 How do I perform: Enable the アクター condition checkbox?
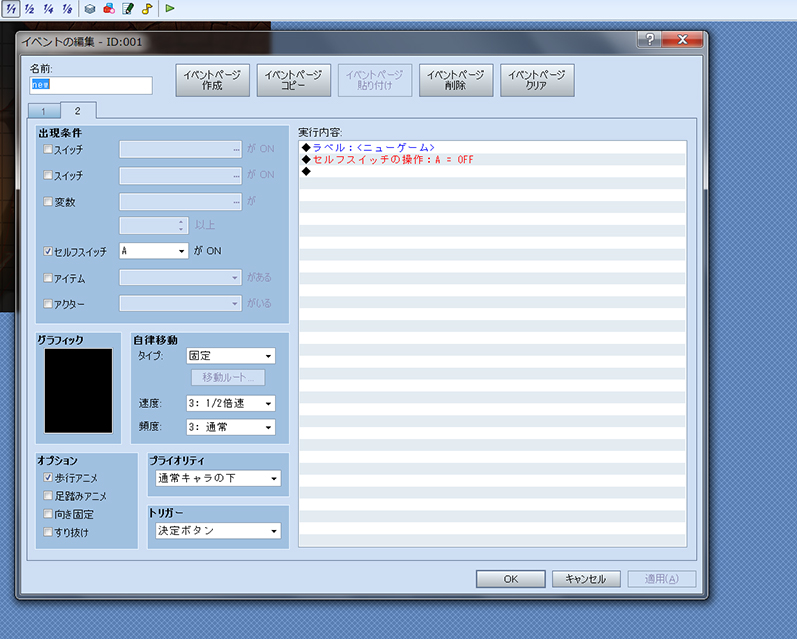pos(48,303)
